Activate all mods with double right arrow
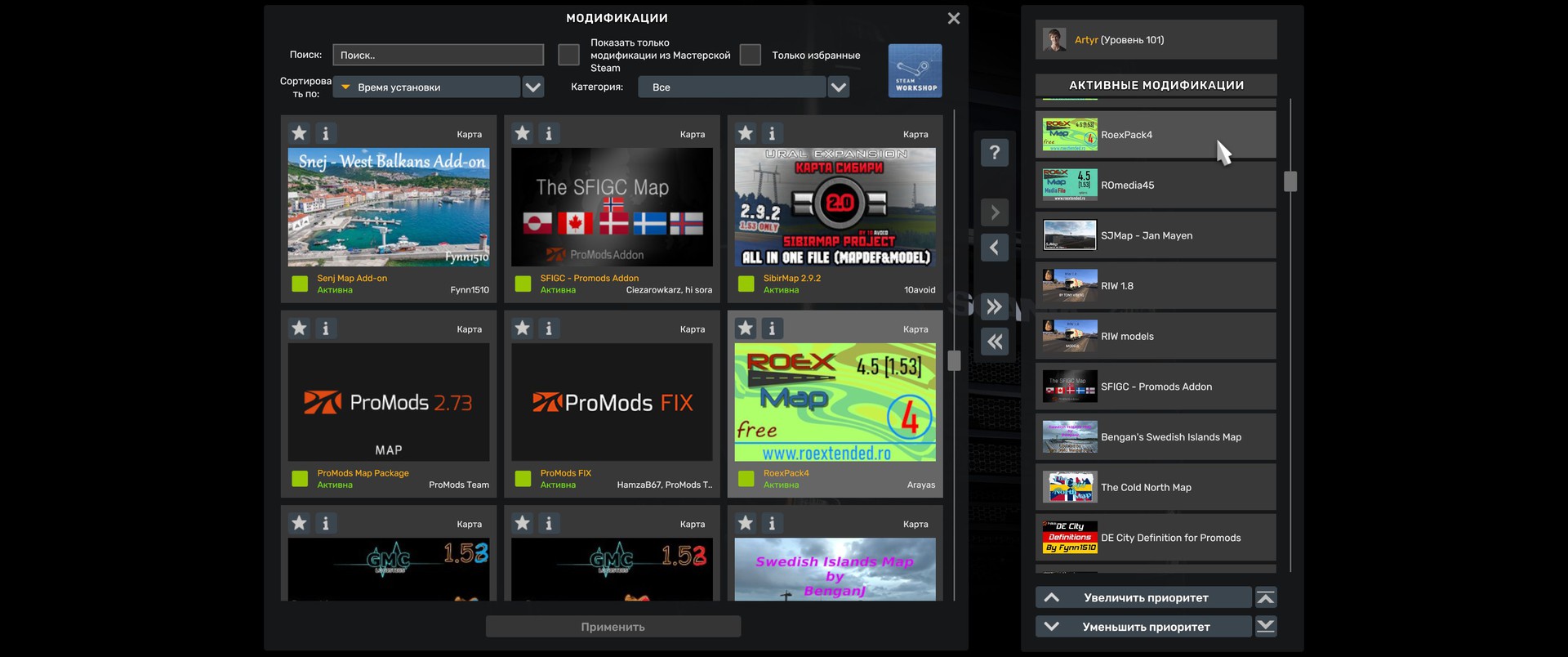 click(x=995, y=307)
